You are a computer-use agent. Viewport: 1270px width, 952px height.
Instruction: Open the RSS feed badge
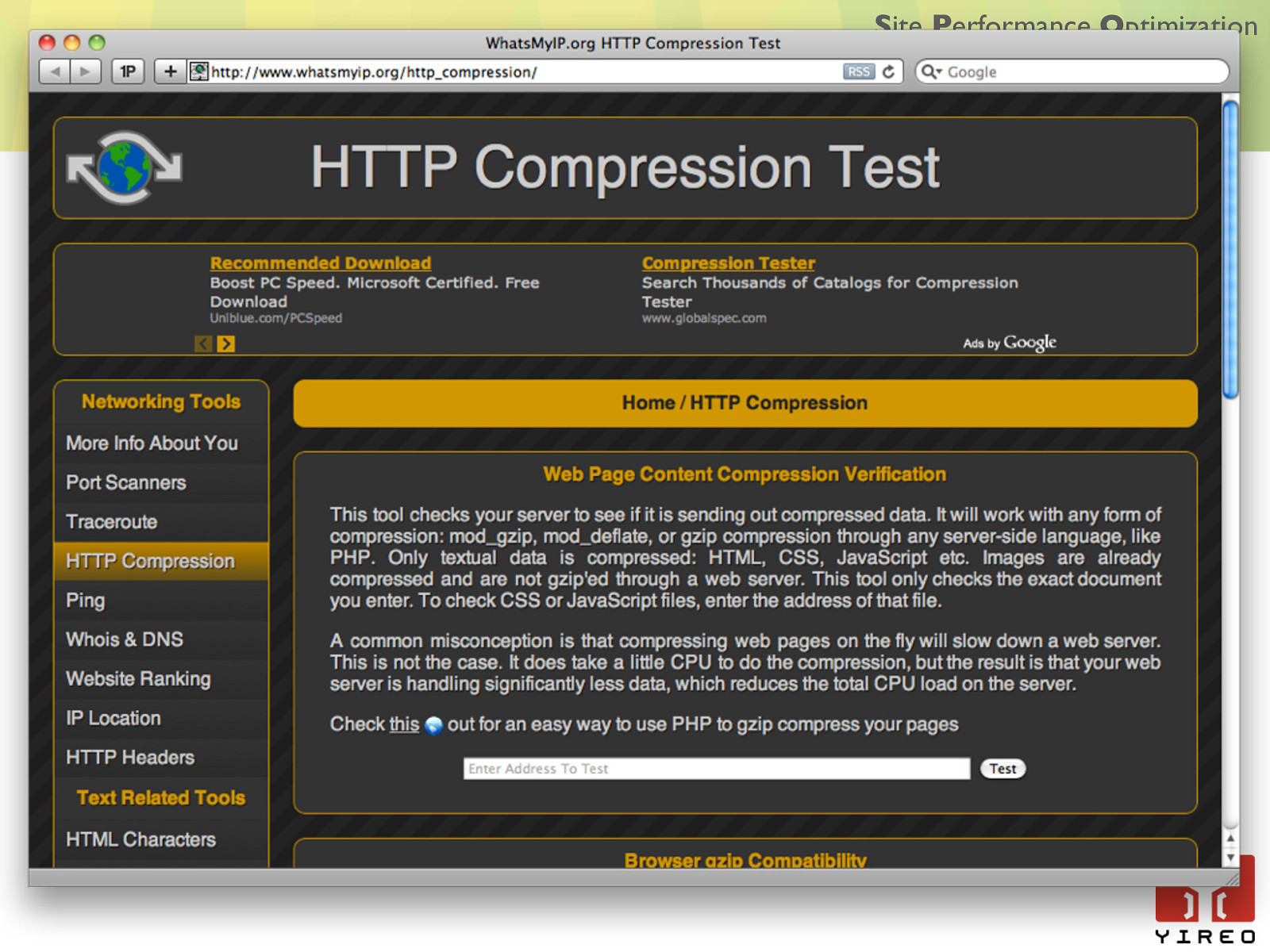coord(859,72)
